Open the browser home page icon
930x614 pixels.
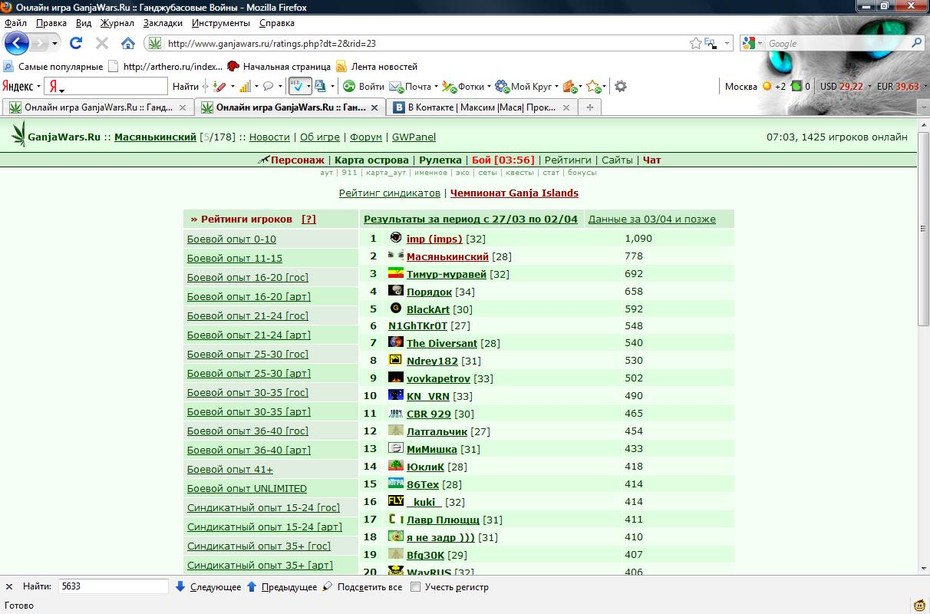tap(128, 43)
